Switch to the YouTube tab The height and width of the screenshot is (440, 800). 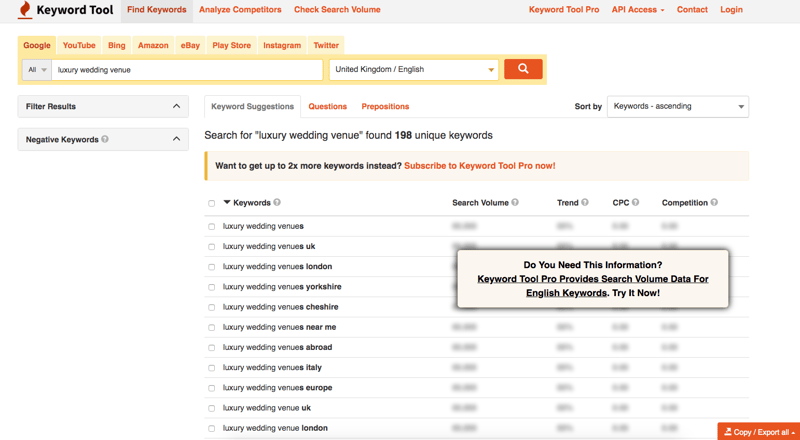pyautogui.click(x=79, y=45)
